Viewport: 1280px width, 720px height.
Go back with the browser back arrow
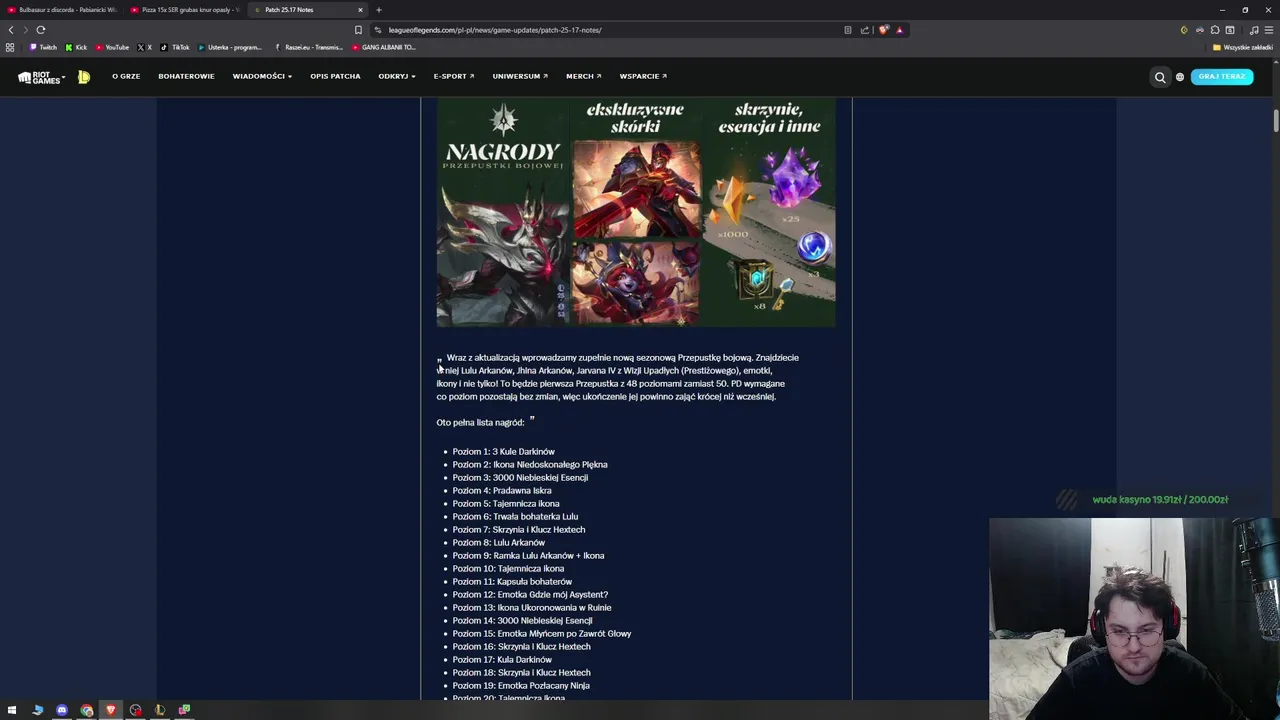point(11,30)
